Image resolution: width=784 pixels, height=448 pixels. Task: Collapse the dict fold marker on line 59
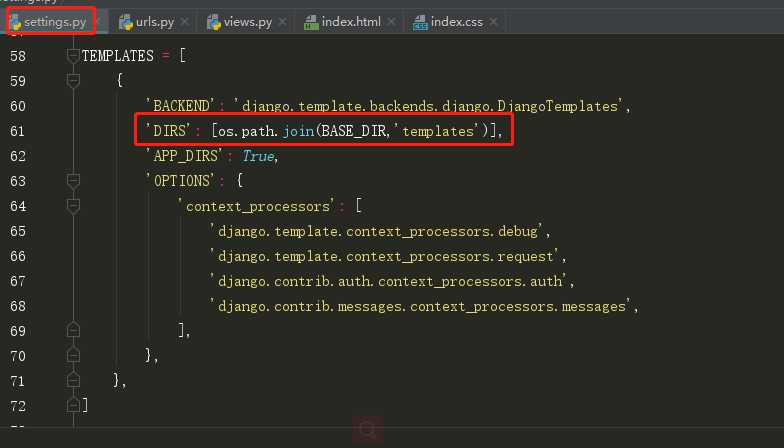pos(73,80)
